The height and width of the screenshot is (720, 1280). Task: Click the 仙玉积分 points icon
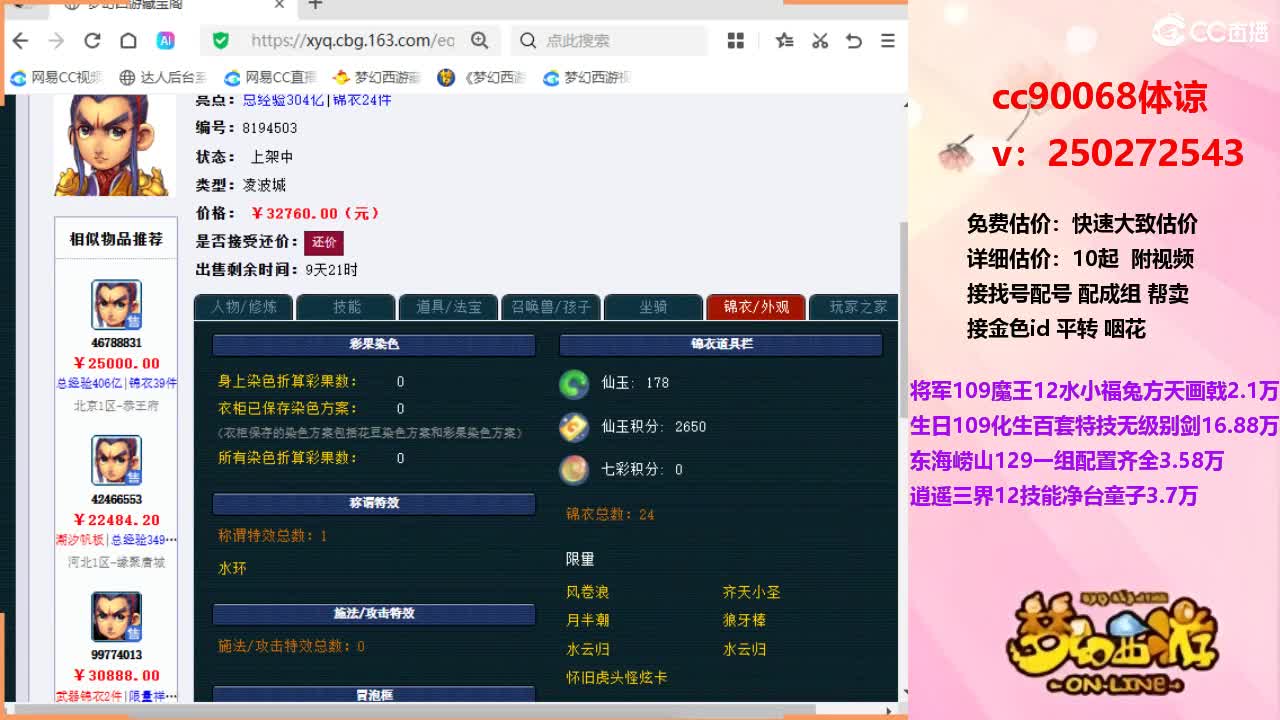(x=574, y=427)
